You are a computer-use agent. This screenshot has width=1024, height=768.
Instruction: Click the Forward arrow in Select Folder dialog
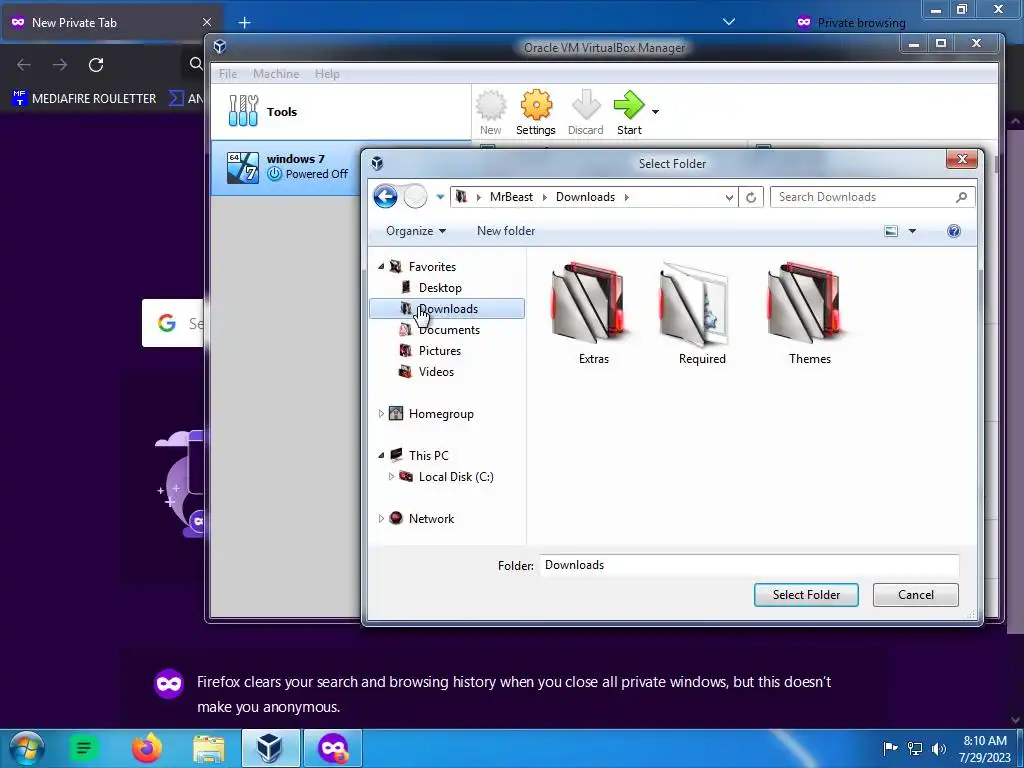tap(415, 197)
